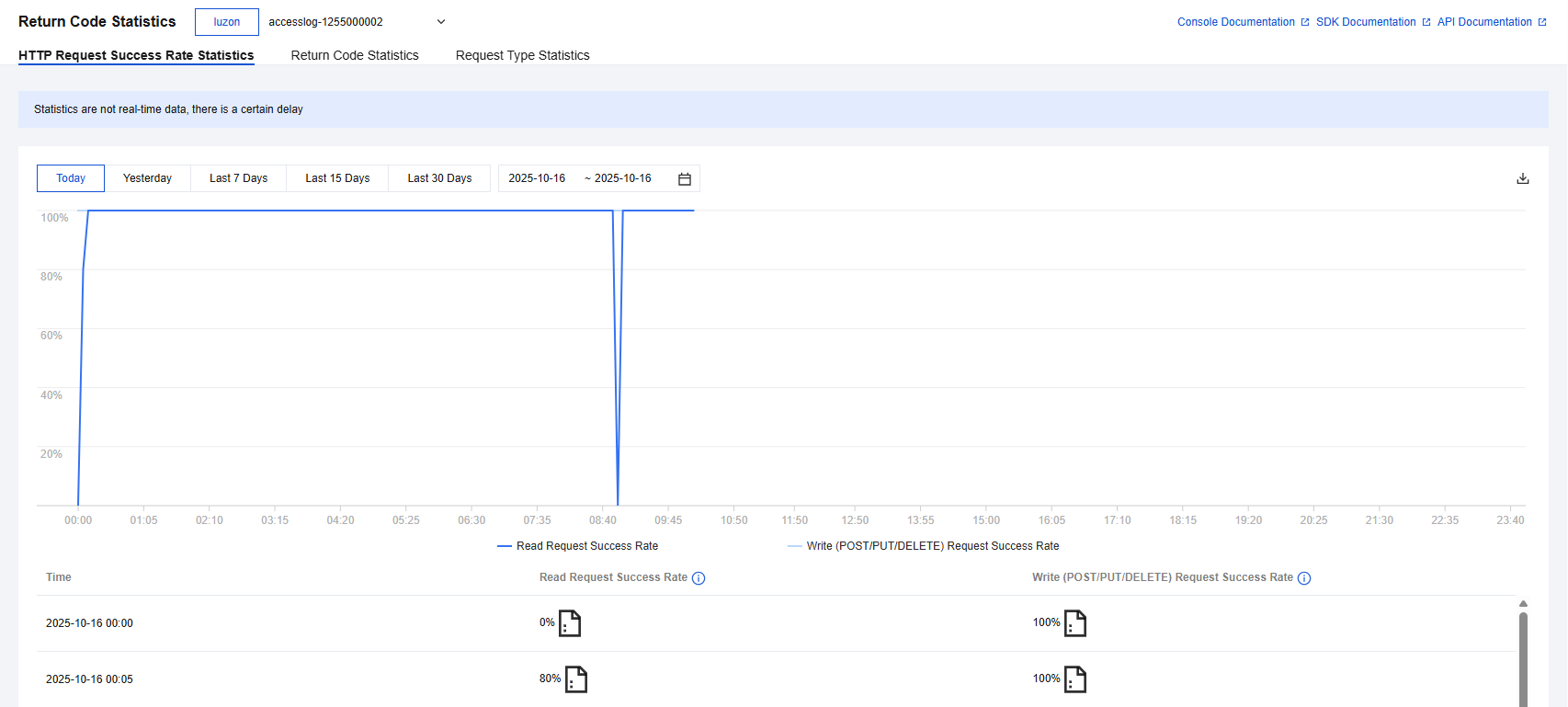The height and width of the screenshot is (707, 1568).
Task: Toggle the Write (POST/PUT/DELETE) Request Success Rate legend series
Action: point(924,546)
